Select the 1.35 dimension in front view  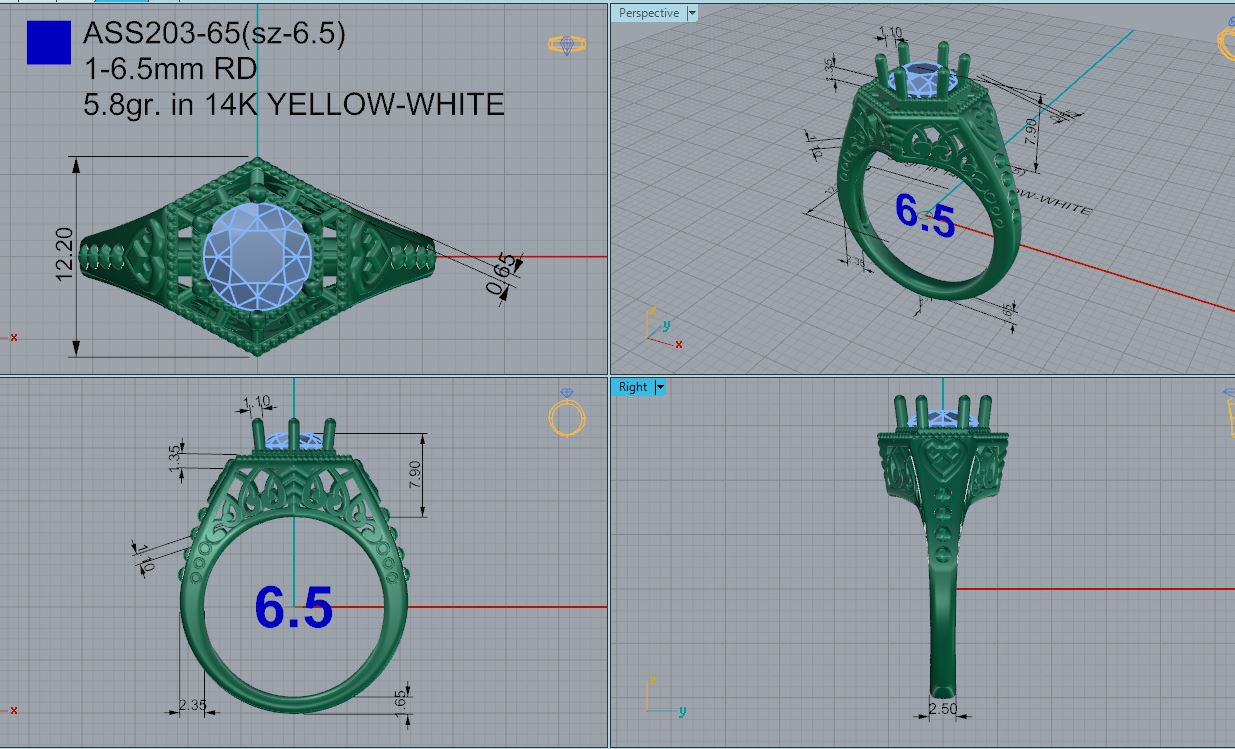click(x=173, y=460)
